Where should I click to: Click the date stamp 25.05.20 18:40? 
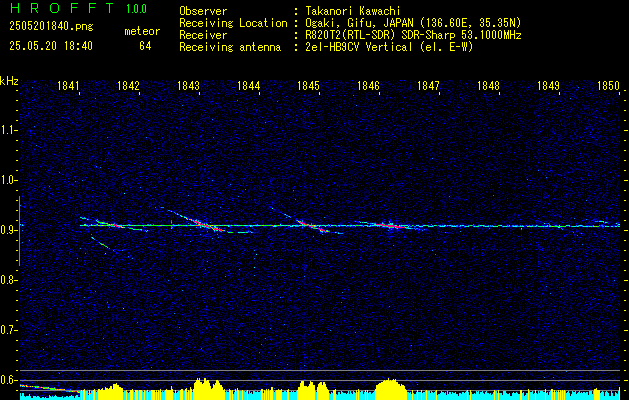51,46
